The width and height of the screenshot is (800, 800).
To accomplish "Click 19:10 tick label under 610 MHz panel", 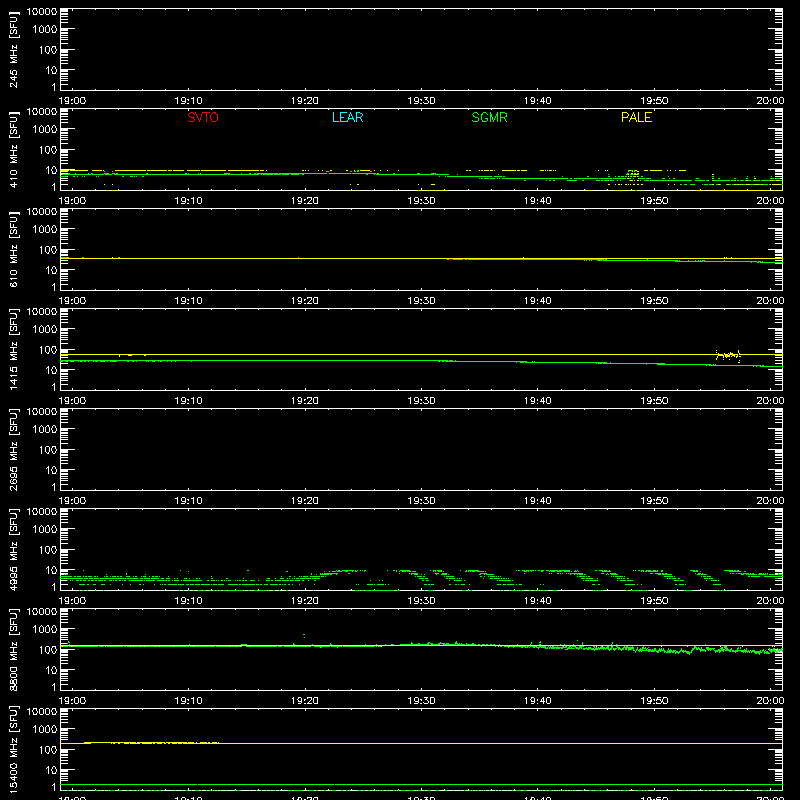I will [188, 301].
